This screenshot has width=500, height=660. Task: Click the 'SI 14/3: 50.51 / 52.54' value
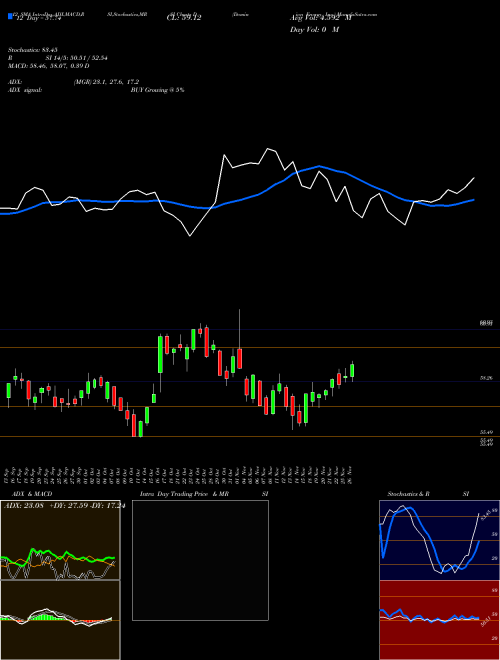(77, 58)
